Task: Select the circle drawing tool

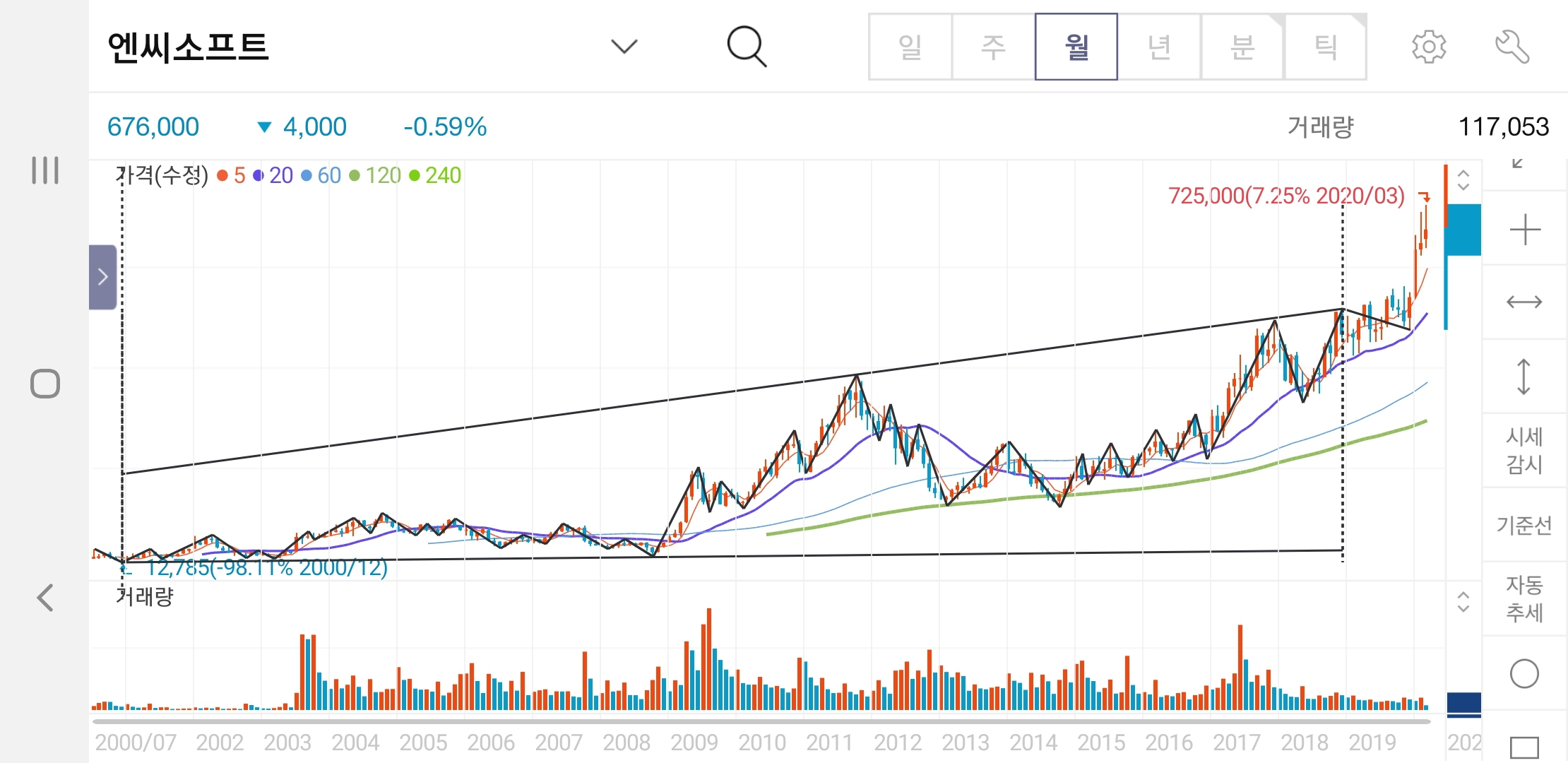Action: click(x=1525, y=673)
